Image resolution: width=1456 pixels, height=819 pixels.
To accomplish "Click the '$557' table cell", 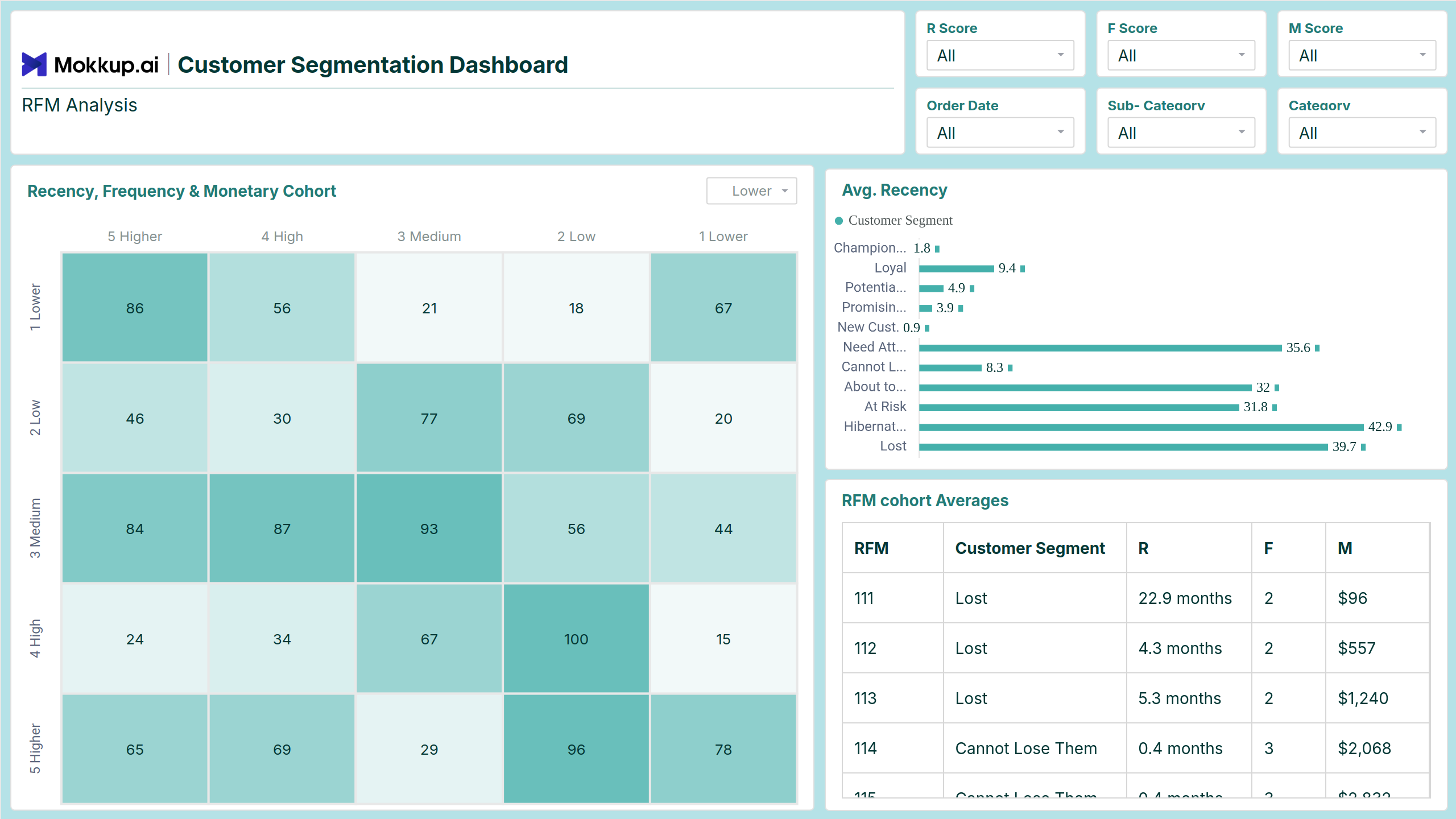I will pos(1378,648).
